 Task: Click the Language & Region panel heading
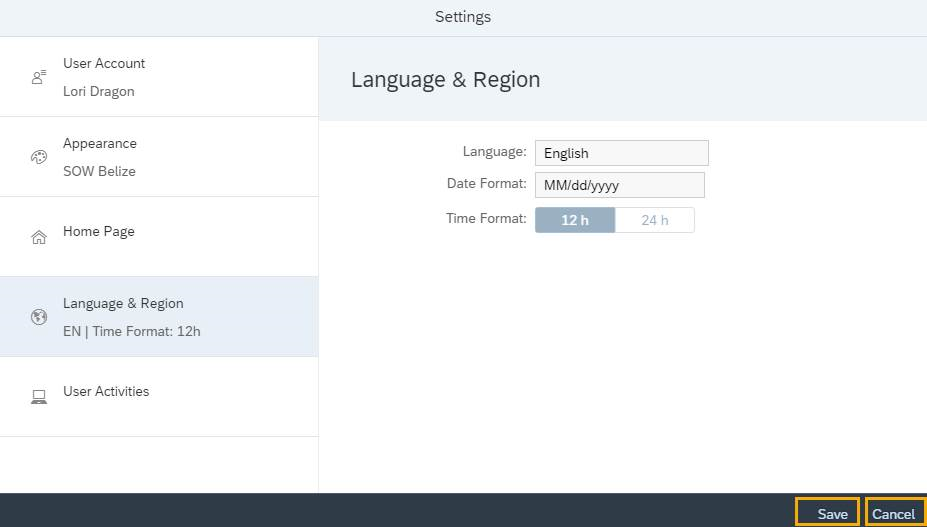pos(445,80)
